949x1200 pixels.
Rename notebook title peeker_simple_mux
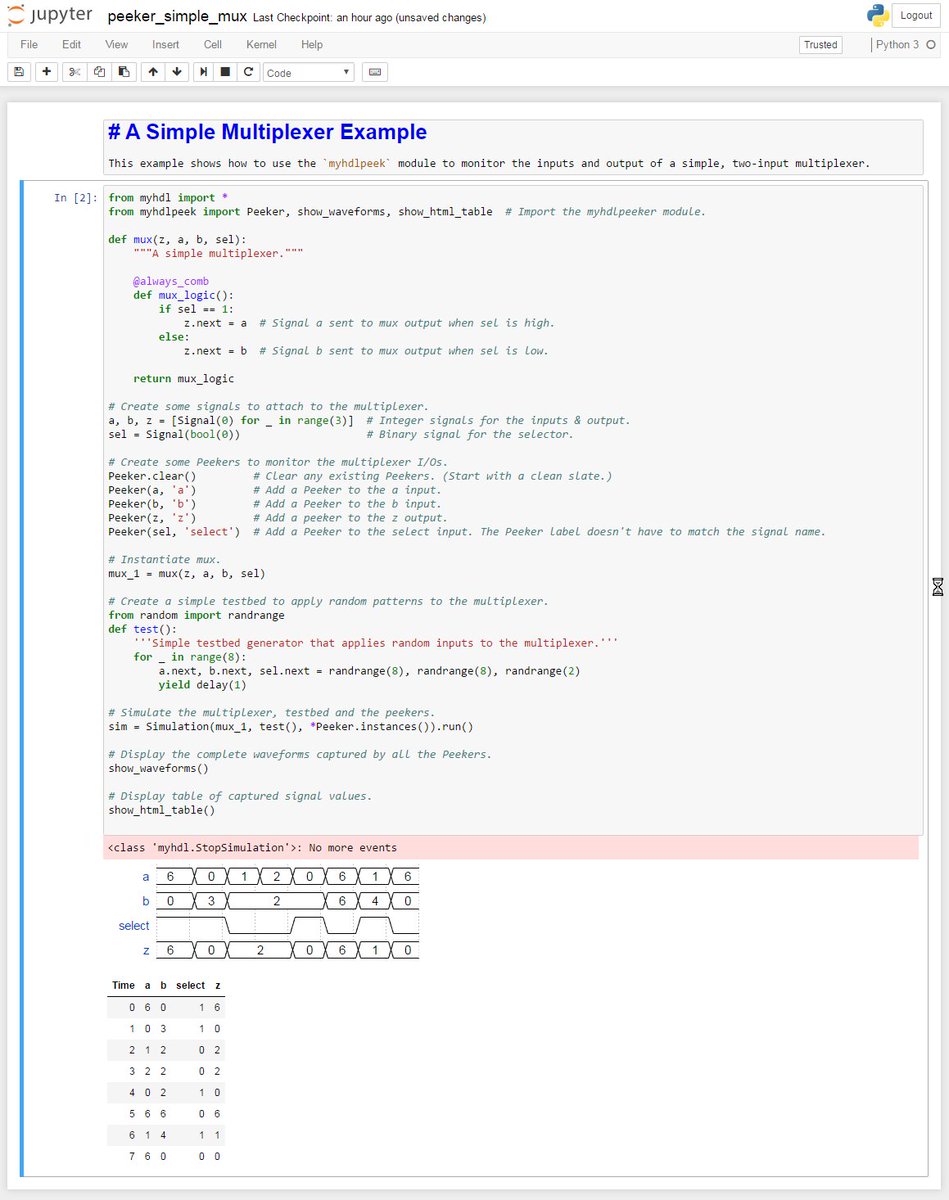point(177,17)
